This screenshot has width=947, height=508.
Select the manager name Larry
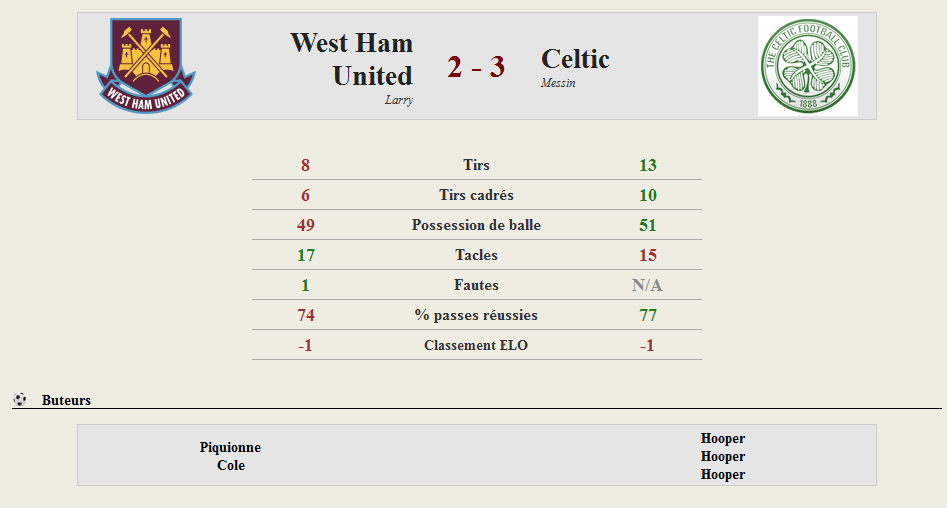(399, 100)
